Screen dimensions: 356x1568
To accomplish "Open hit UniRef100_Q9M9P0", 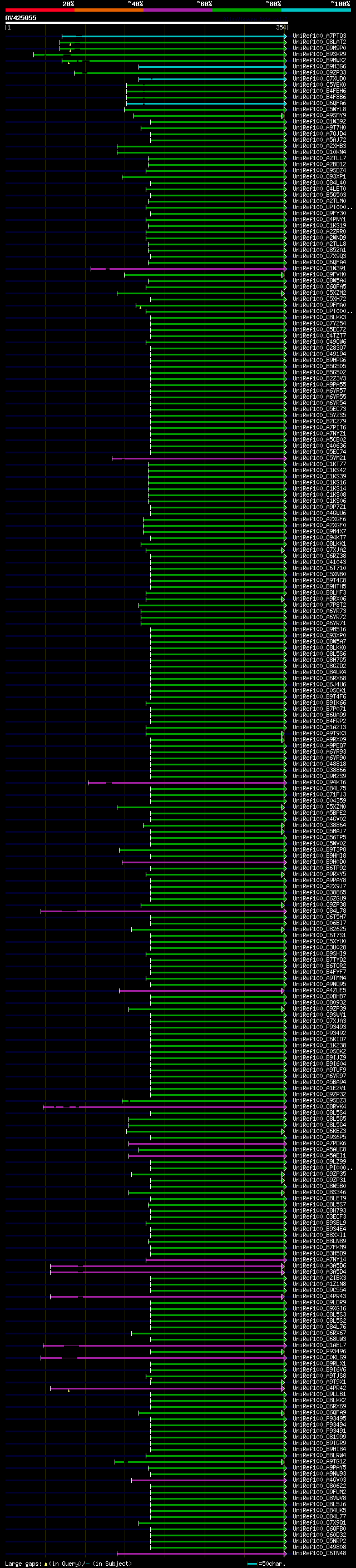I will [319, 48].
